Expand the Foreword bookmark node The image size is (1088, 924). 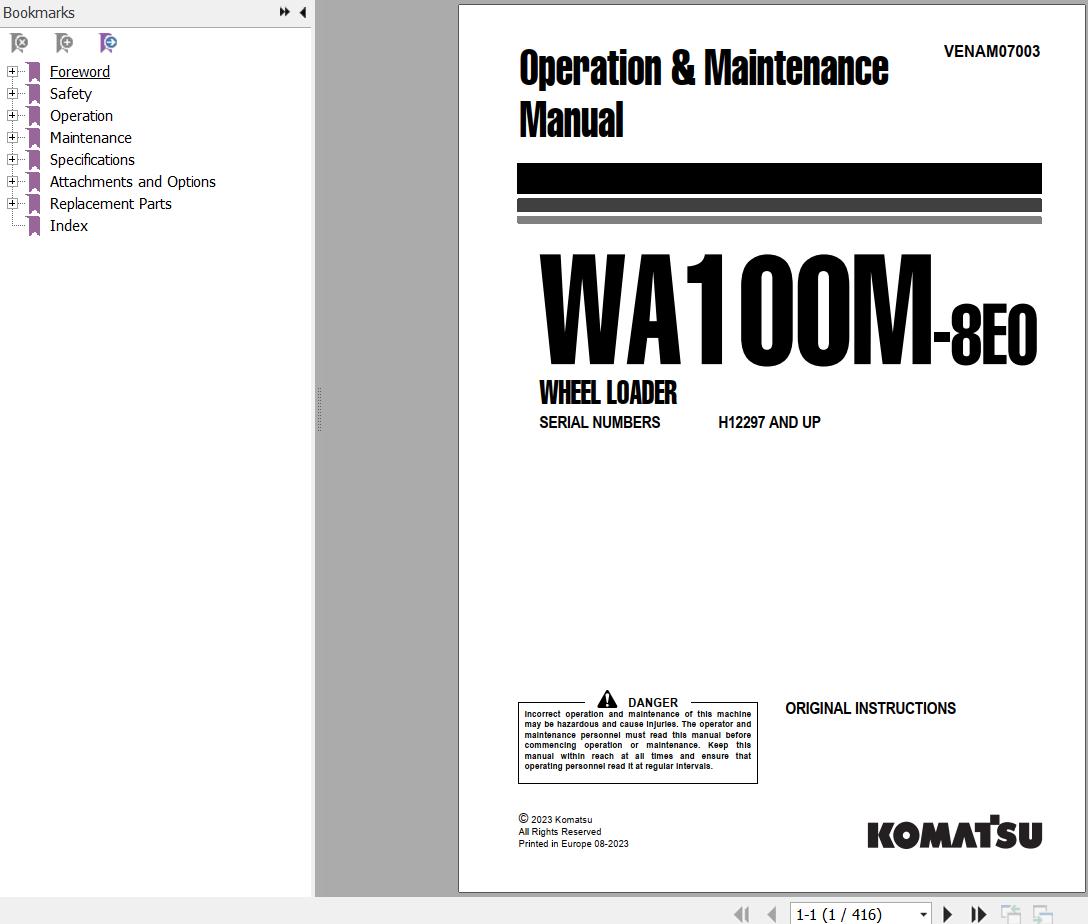point(12,71)
